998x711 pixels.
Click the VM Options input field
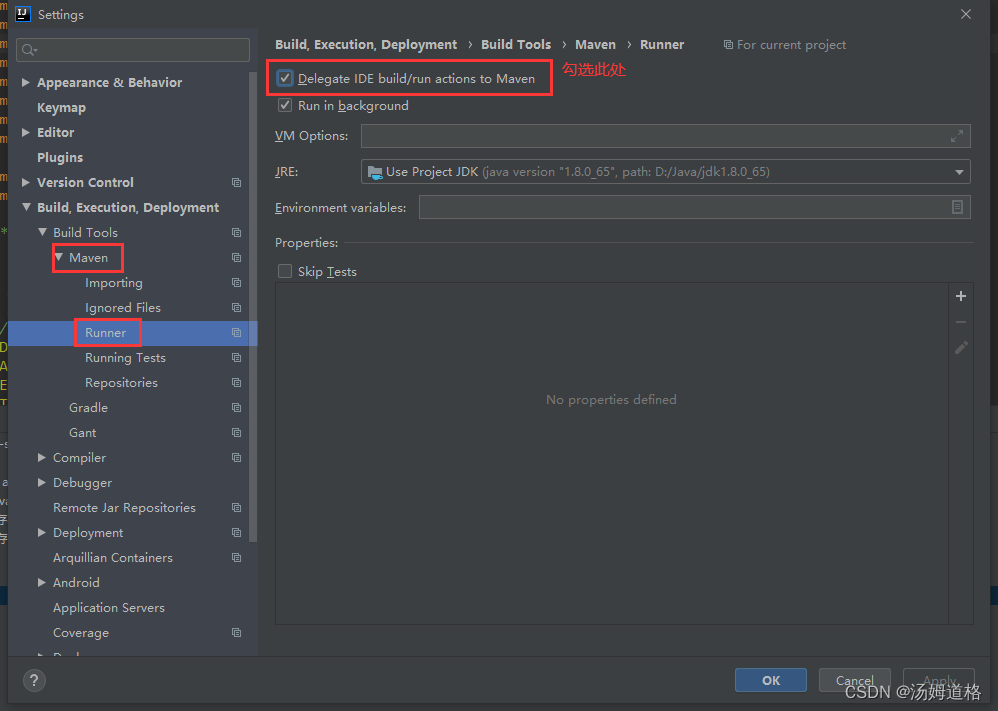pyautogui.click(x=665, y=136)
